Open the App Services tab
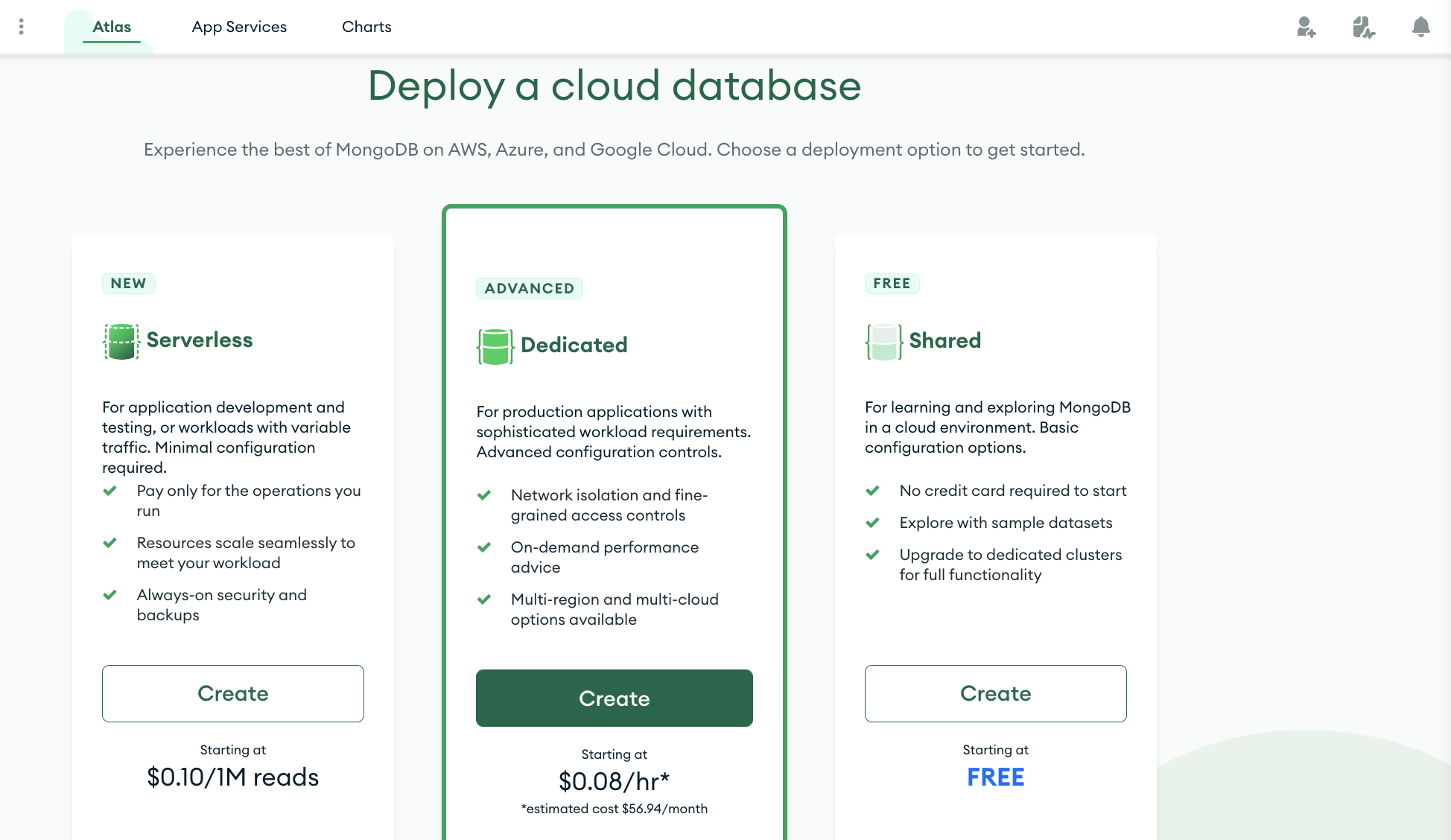The width and height of the screenshot is (1451, 840). [239, 27]
